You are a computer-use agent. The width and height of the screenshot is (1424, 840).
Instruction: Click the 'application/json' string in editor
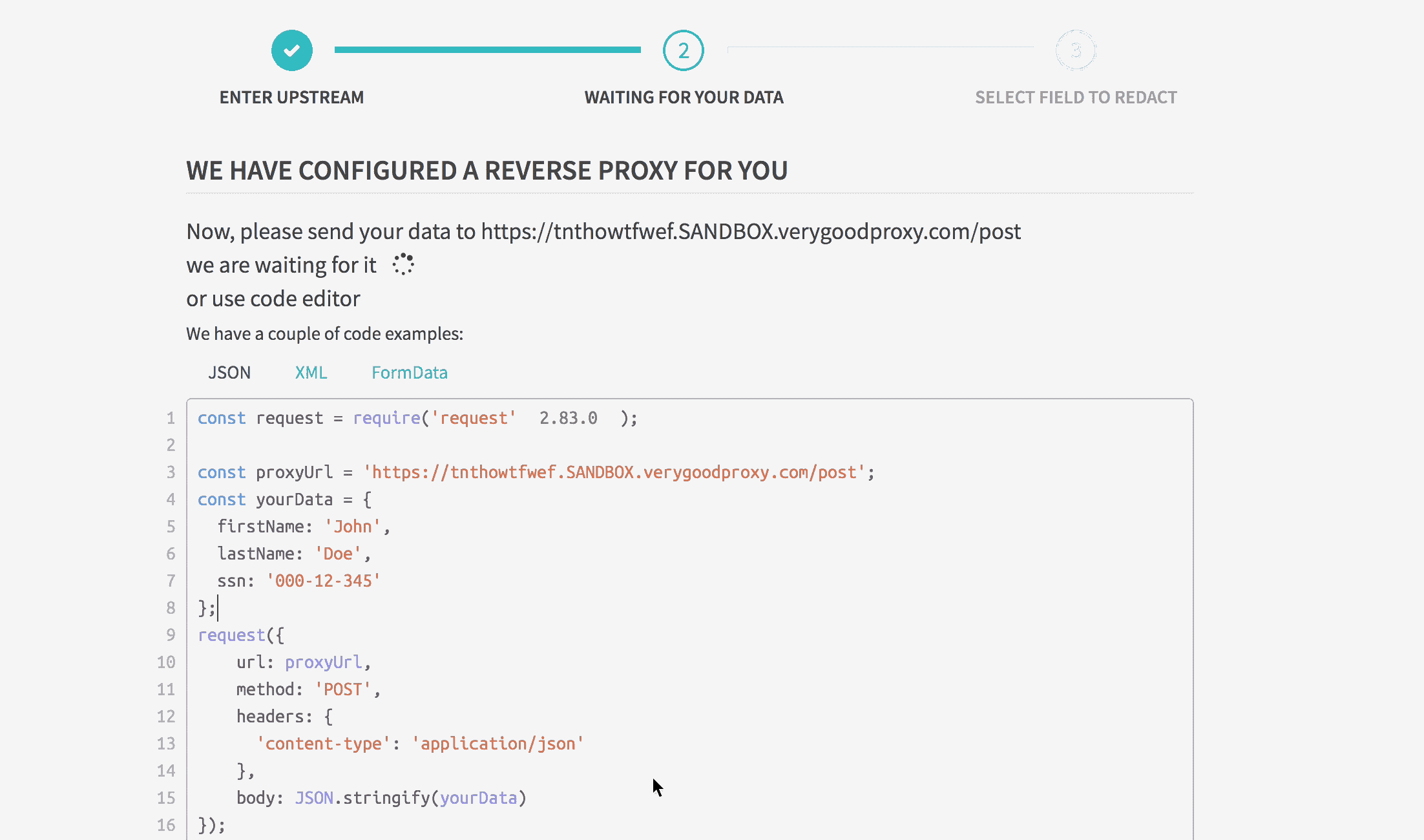[x=497, y=744]
